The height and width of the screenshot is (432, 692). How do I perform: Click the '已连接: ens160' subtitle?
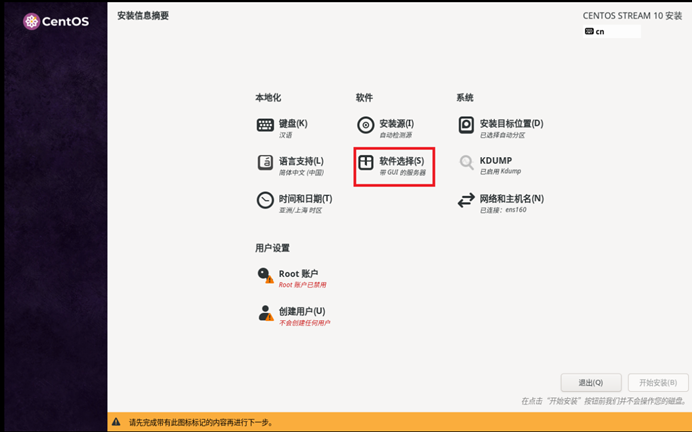(503, 210)
